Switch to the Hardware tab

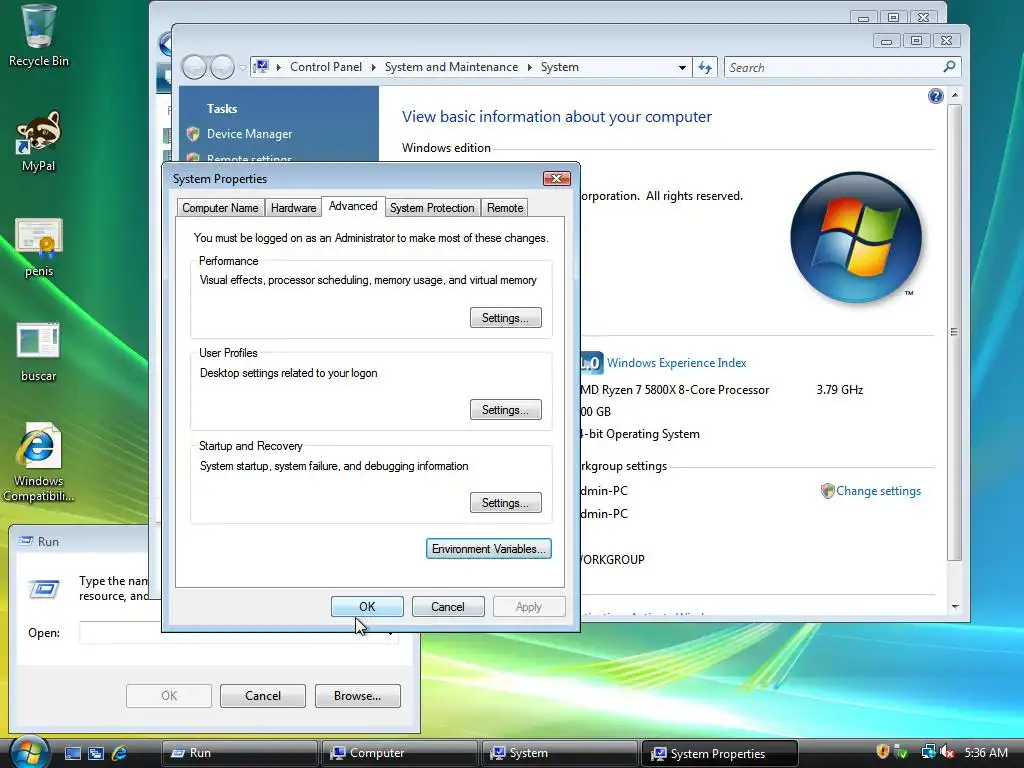click(293, 208)
